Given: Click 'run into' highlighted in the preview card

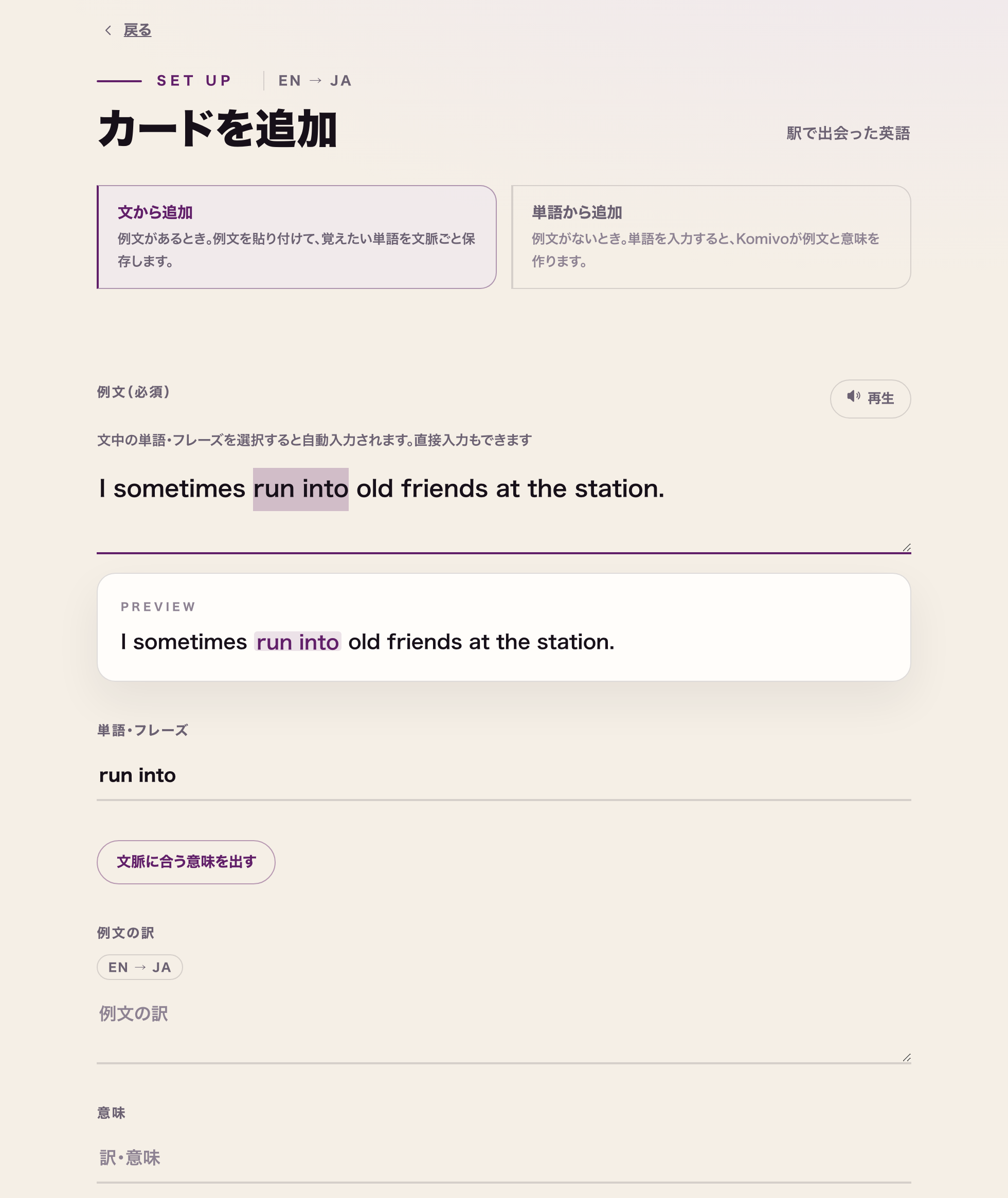Looking at the screenshot, I should (x=298, y=642).
